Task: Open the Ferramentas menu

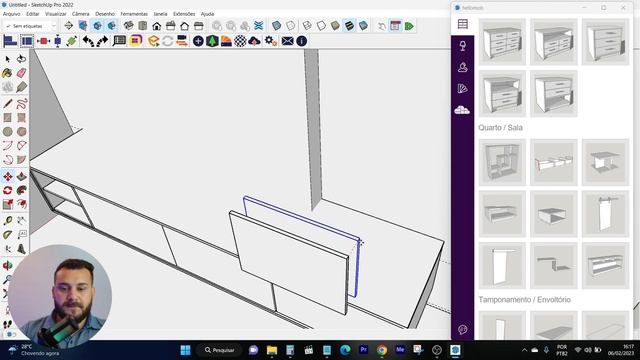Action: [134, 14]
